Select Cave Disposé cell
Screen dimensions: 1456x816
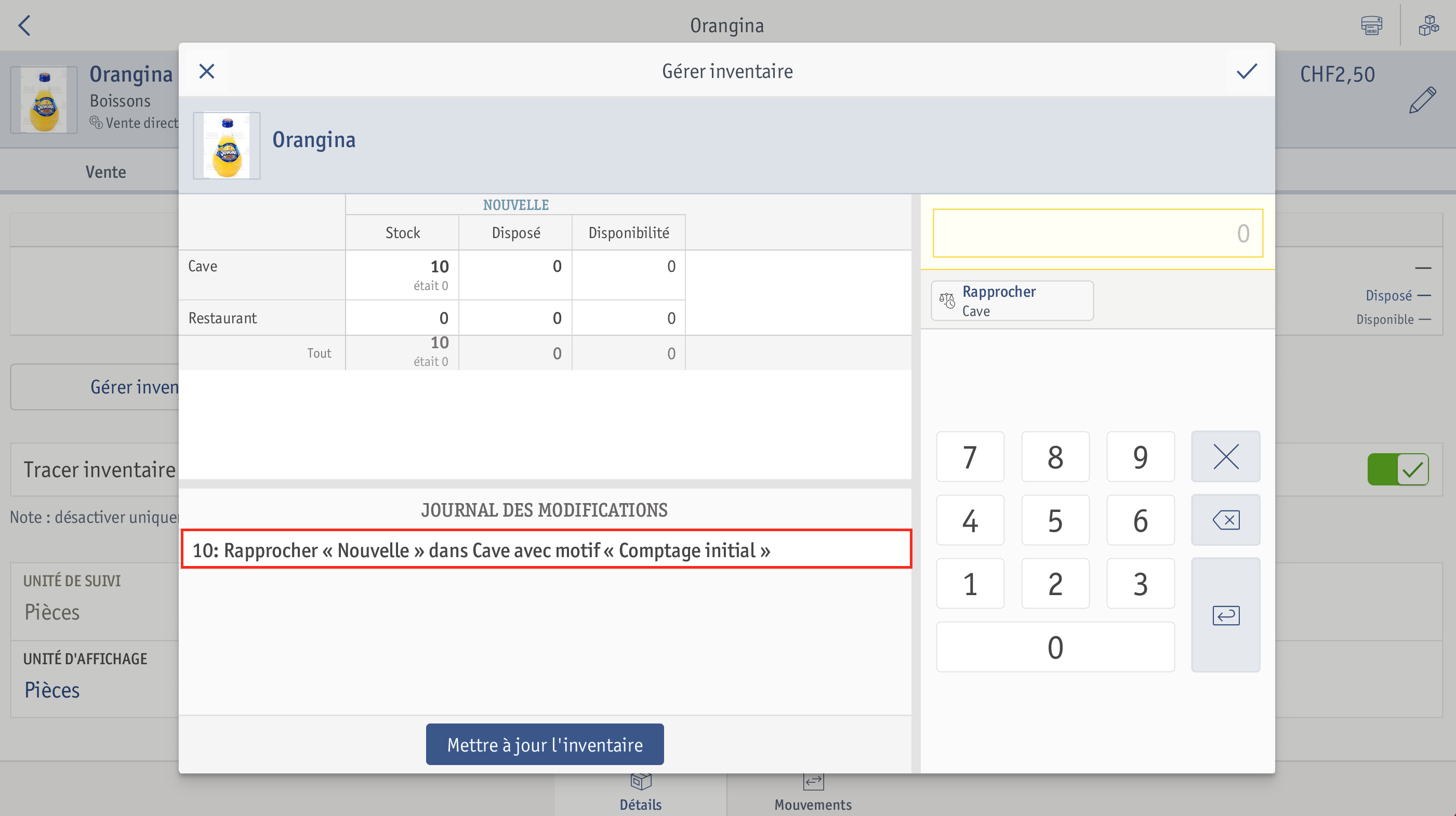tap(515, 275)
